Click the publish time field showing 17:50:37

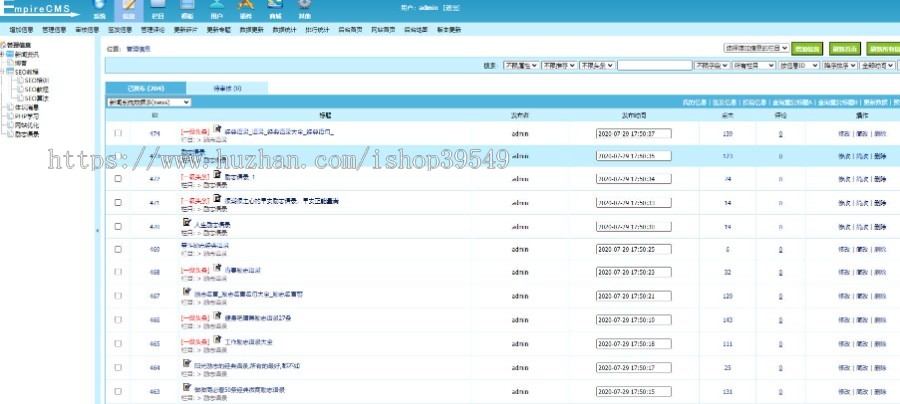634,134
